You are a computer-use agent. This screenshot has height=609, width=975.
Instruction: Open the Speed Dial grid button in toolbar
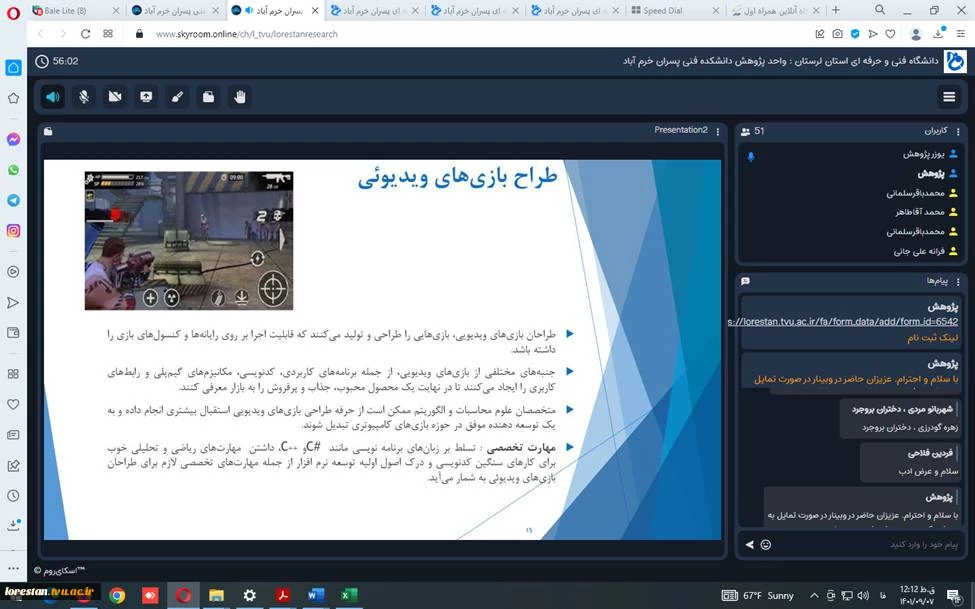pos(108,34)
